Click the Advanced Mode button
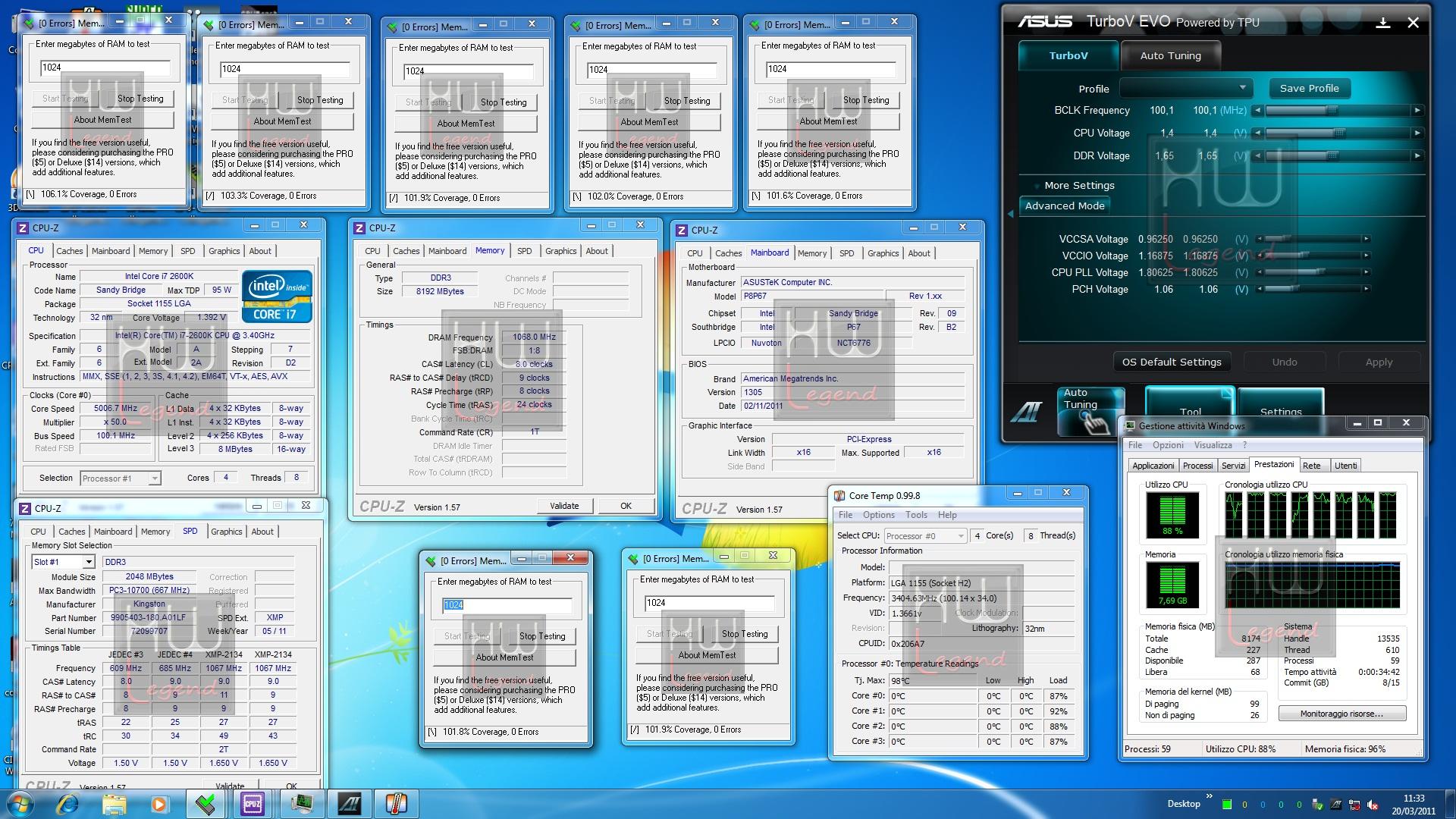This screenshot has width=1456, height=819. [x=1065, y=206]
